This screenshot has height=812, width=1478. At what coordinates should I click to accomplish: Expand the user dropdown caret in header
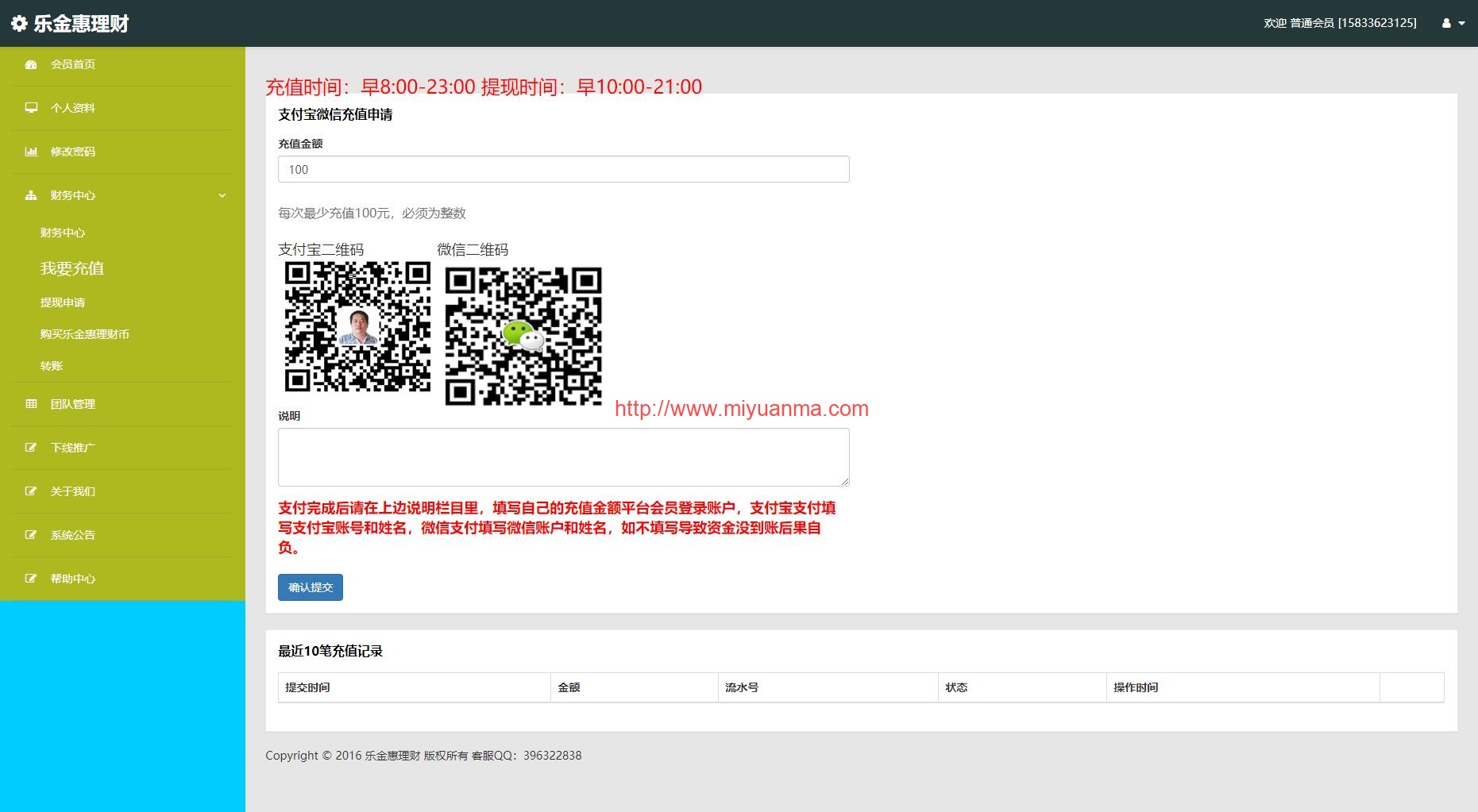pyautogui.click(x=1461, y=24)
